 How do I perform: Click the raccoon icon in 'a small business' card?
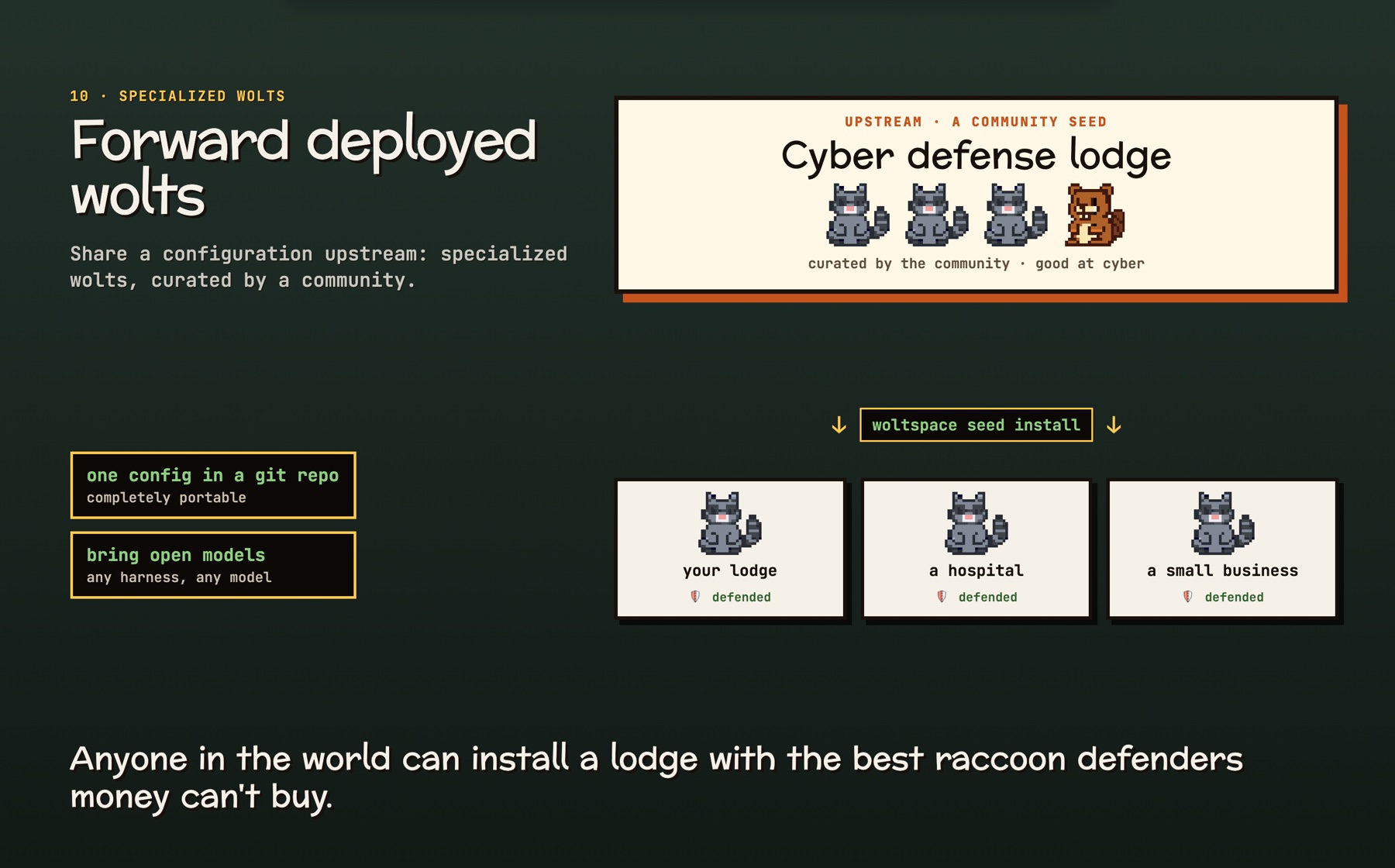(x=1223, y=523)
